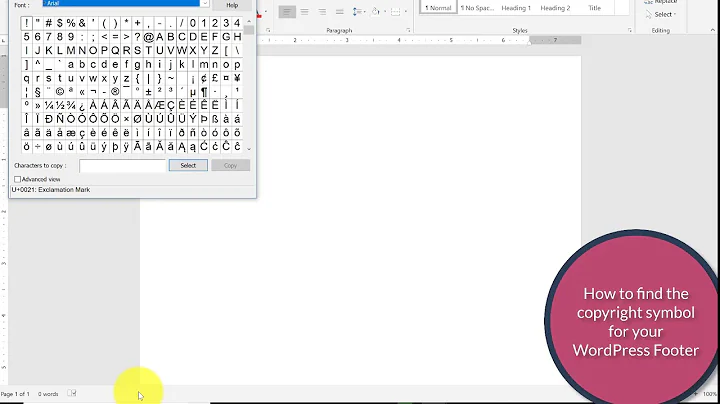Open word count from 0 words indicator
Viewport: 720px width, 404px height.
(x=48, y=394)
